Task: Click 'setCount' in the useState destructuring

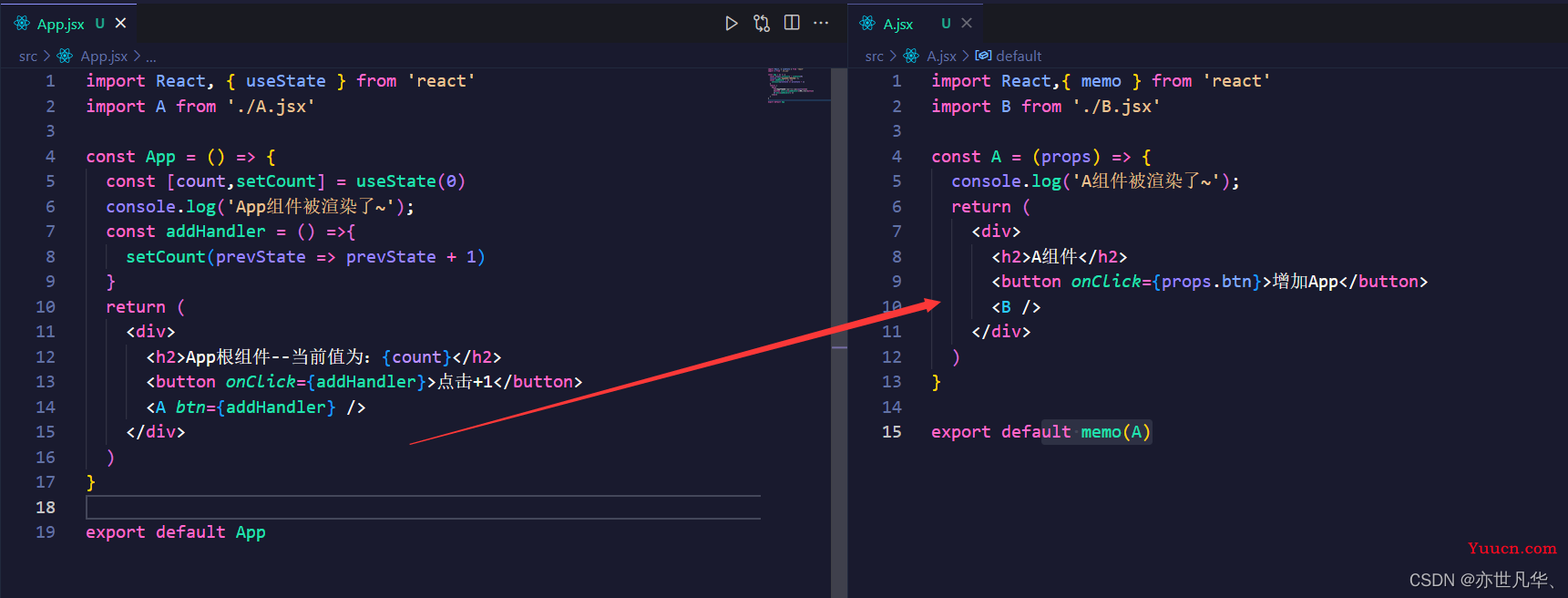Action: pyautogui.click(x=276, y=181)
